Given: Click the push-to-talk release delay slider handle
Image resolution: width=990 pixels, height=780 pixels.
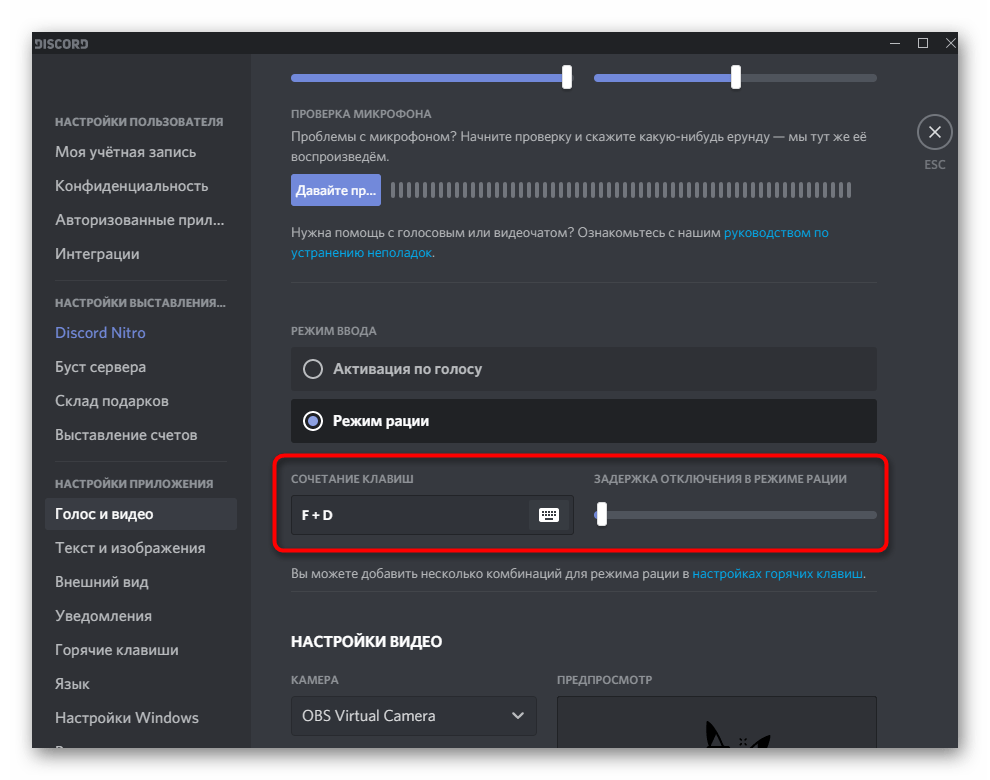Looking at the screenshot, I should (602, 514).
